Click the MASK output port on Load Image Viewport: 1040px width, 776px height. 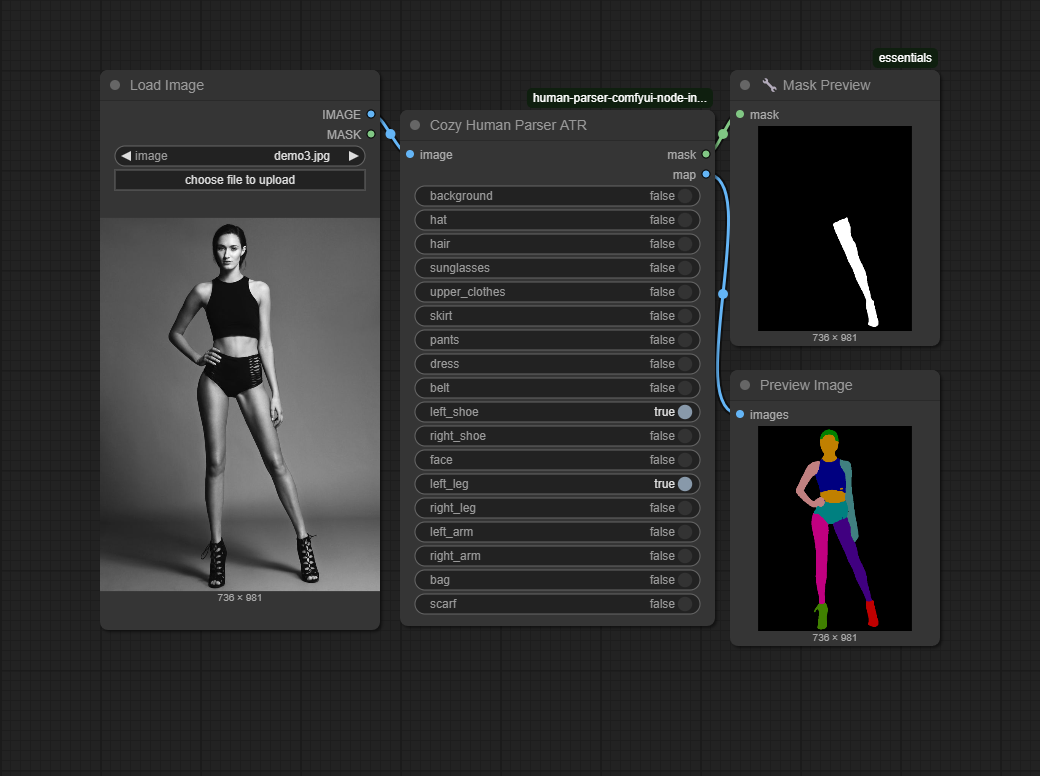(x=371, y=134)
